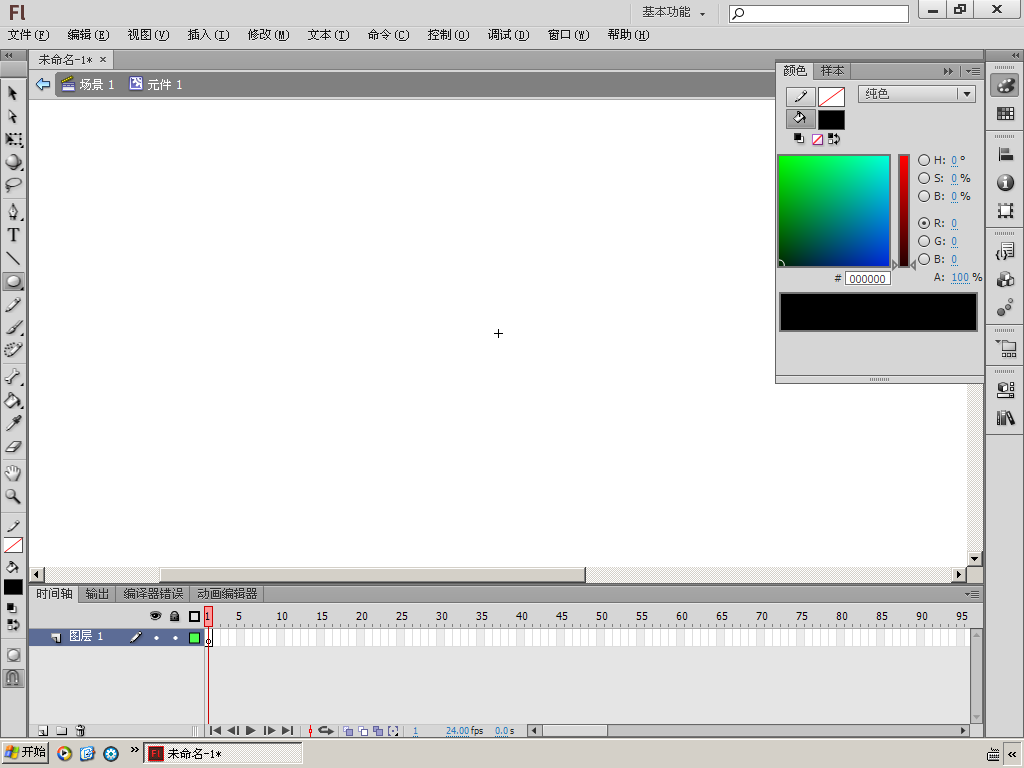The image size is (1024, 768).
Task: Toggle outline color square for 图层 1
Action: (x=195, y=637)
